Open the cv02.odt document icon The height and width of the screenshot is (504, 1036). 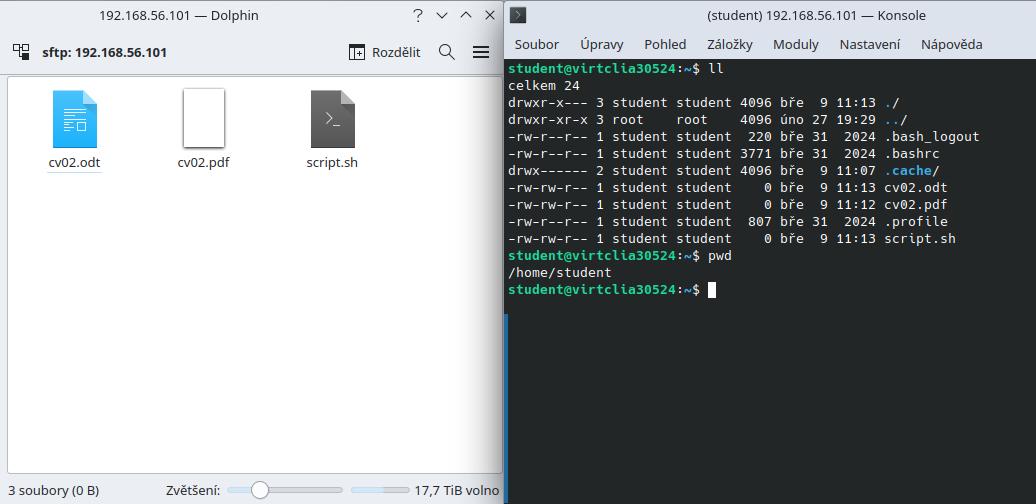tap(75, 119)
